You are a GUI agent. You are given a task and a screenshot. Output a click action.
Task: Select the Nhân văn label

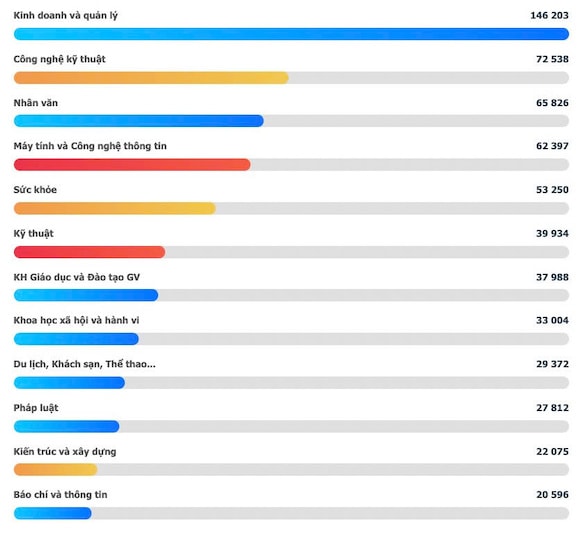(36, 103)
